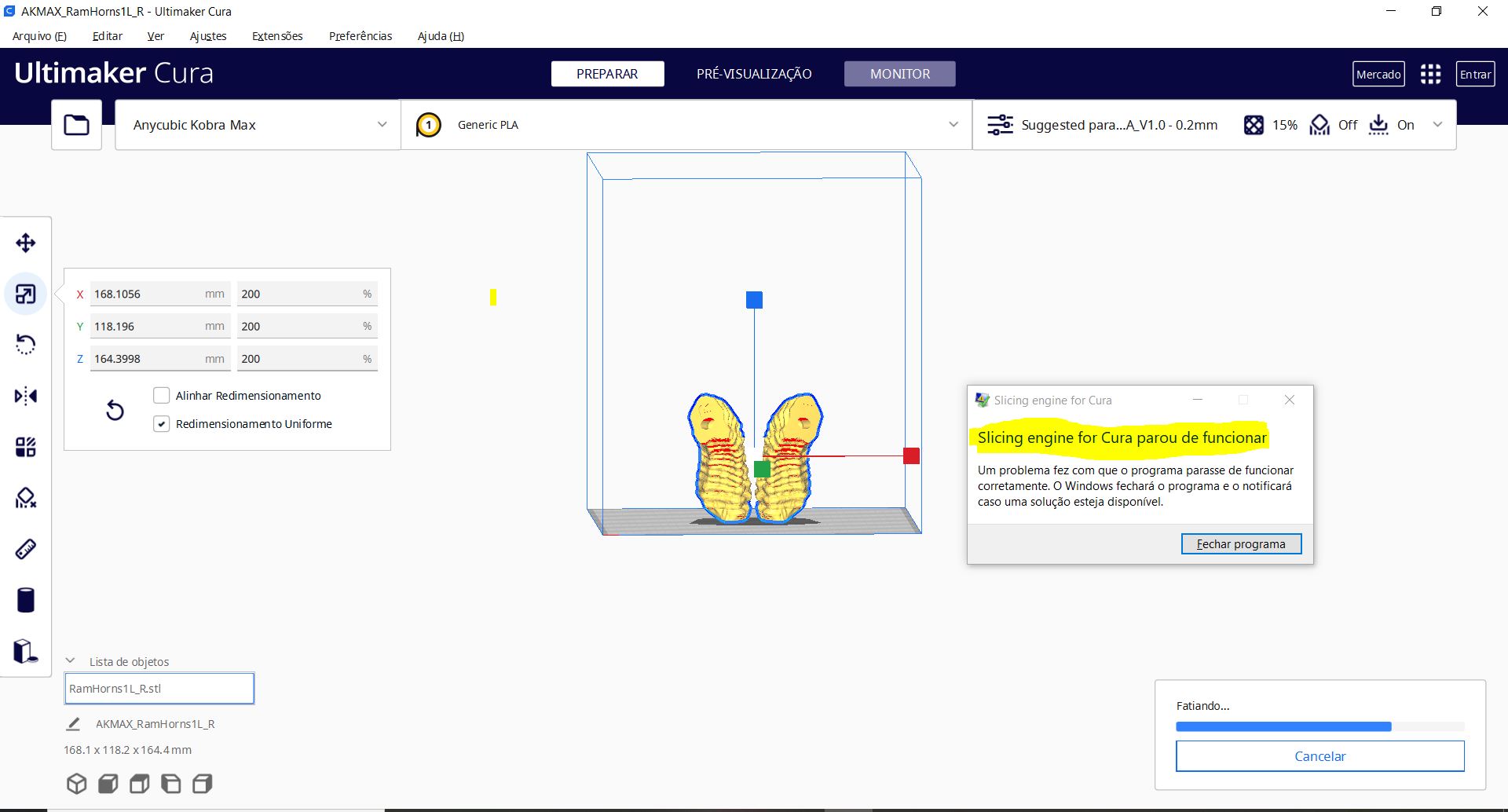The width and height of the screenshot is (1508, 812).
Task: Select the Support Blocker tool
Action: click(26, 498)
